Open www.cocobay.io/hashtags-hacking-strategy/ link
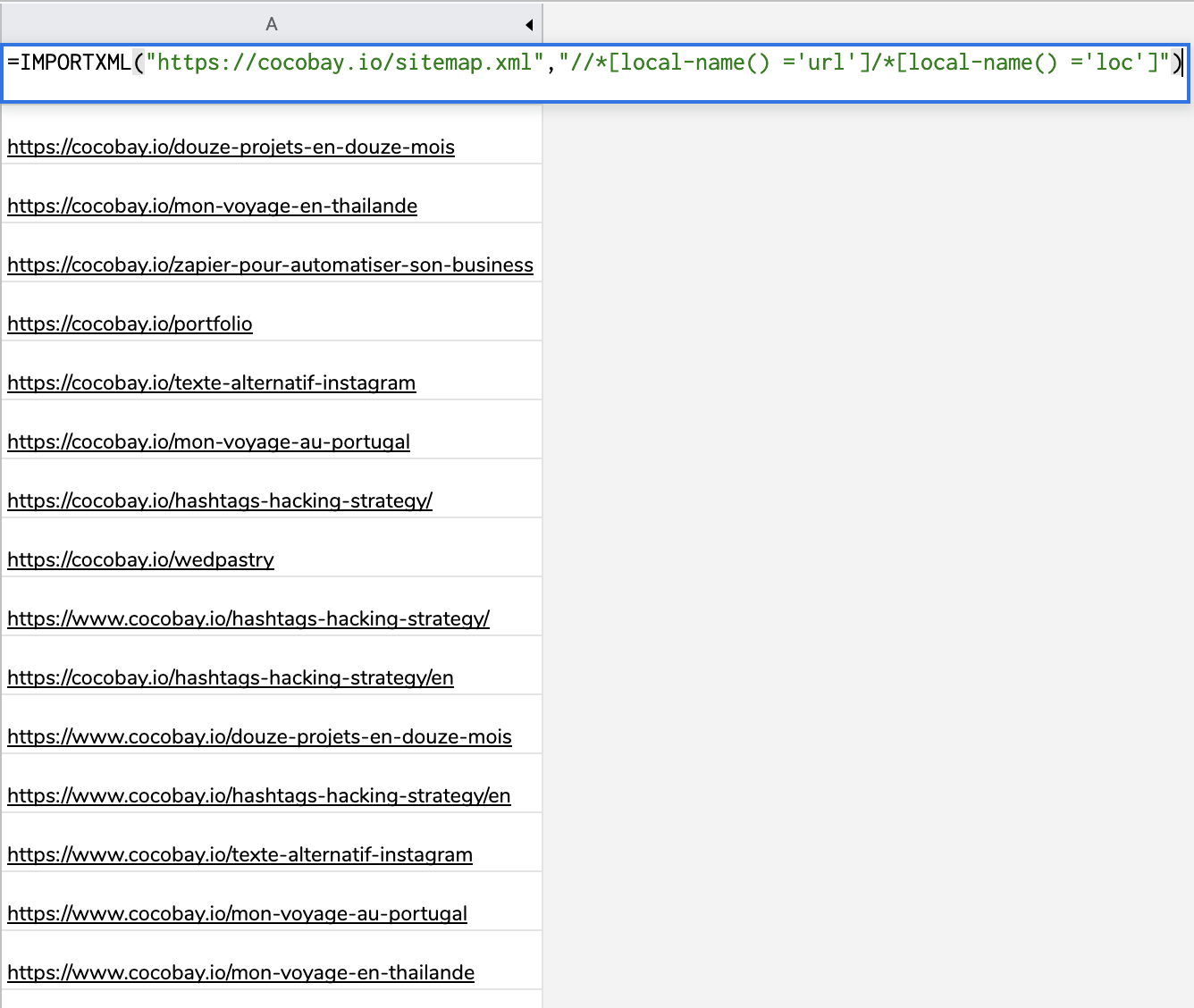The height and width of the screenshot is (1008, 1194). pyautogui.click(x=248, y=618)
